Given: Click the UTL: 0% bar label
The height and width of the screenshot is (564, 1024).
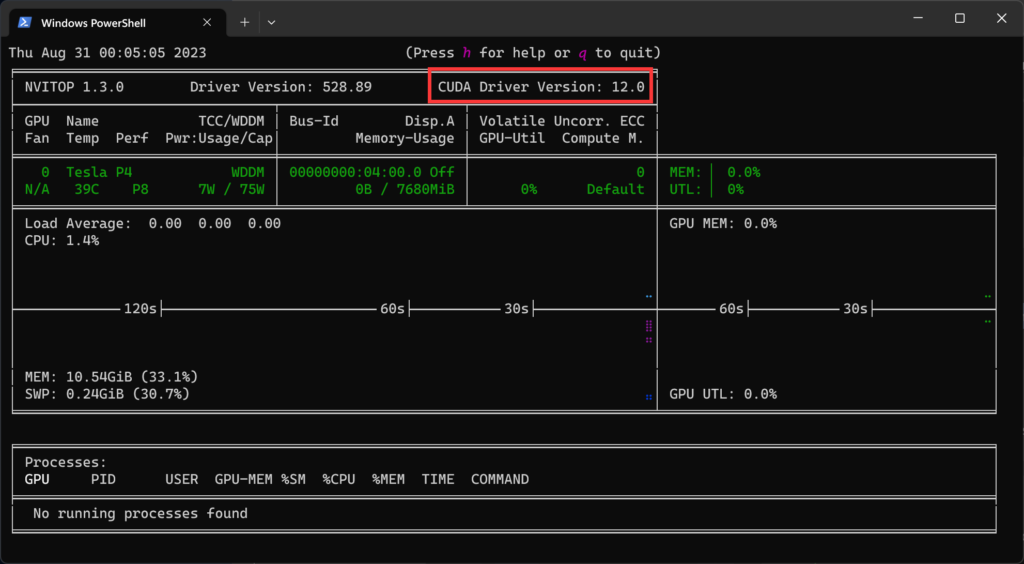Looking at the screenshot, I should click(x=707, y=189).
